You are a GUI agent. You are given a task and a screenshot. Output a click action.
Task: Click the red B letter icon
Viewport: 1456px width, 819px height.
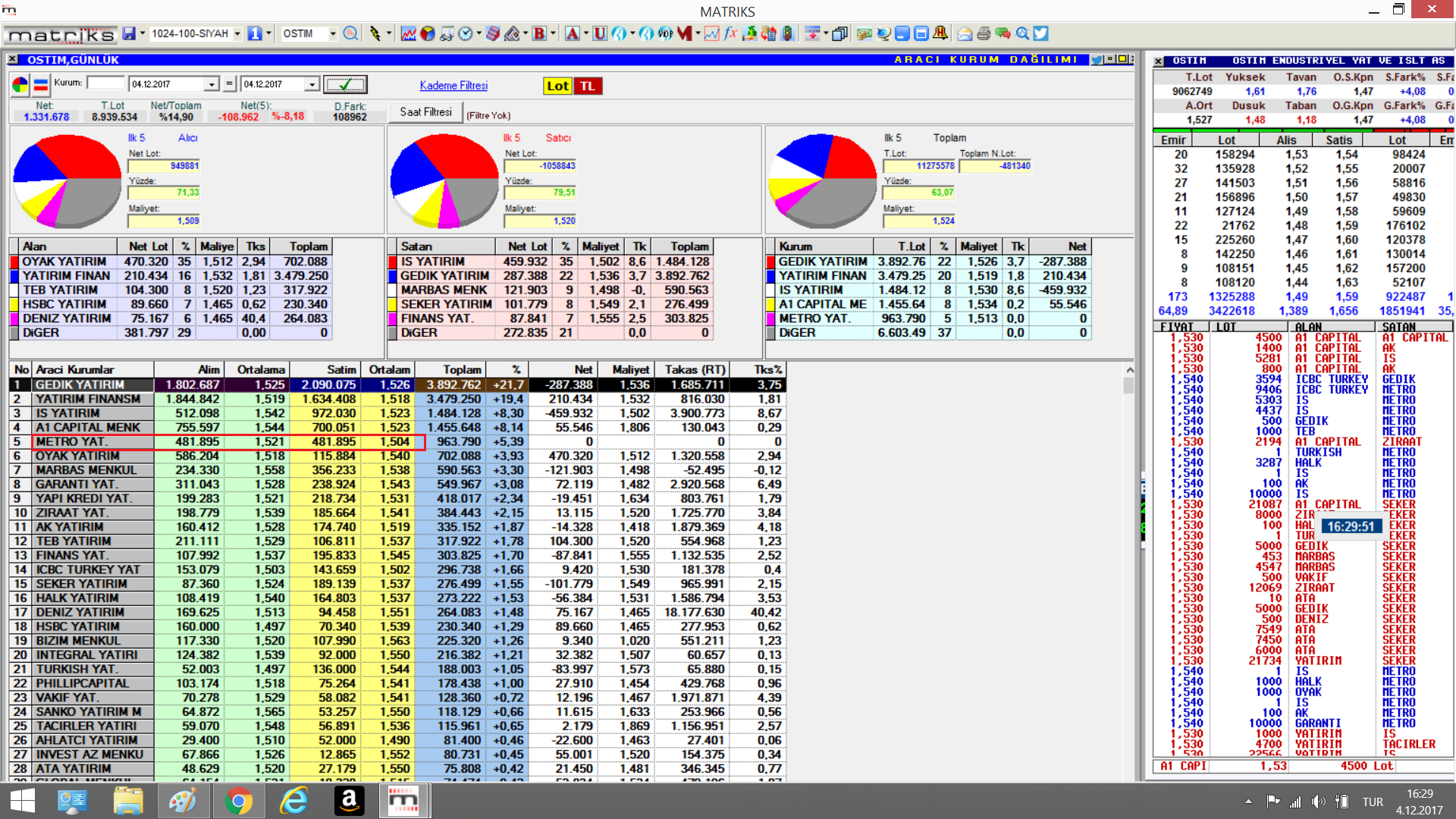(539, 33)
